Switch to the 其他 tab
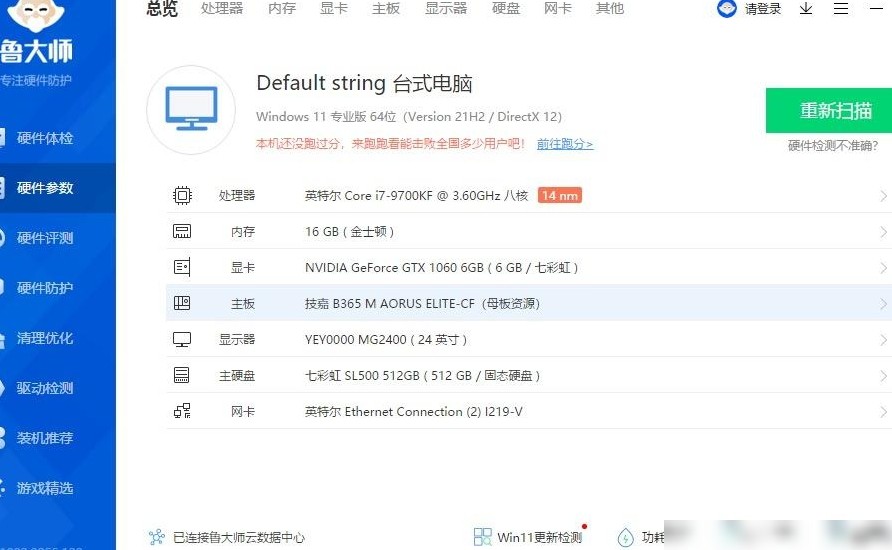The image size is (892, 550). 610,9
